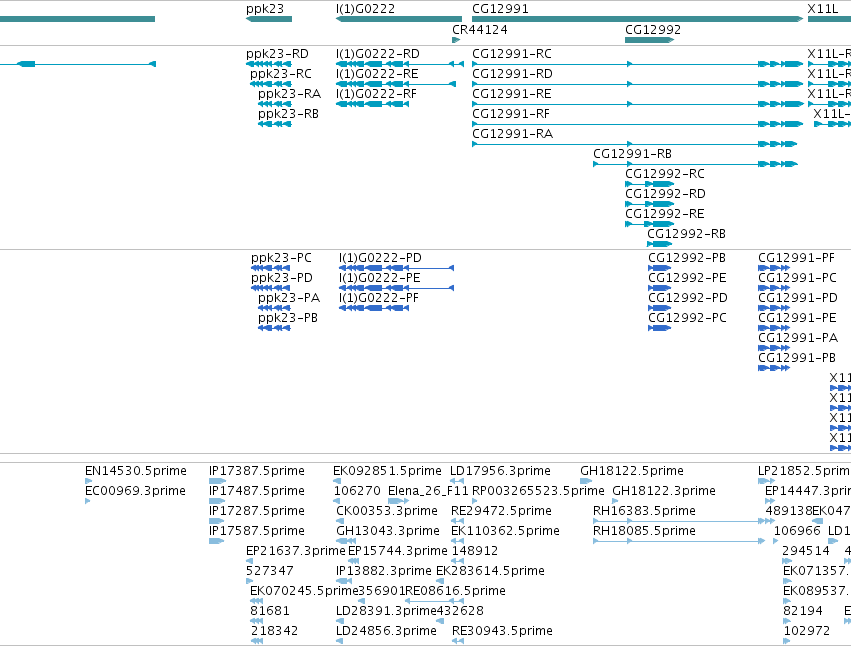851x646 pixels.
Task: Click the X11L gene label
Action: tap(823, 9)
